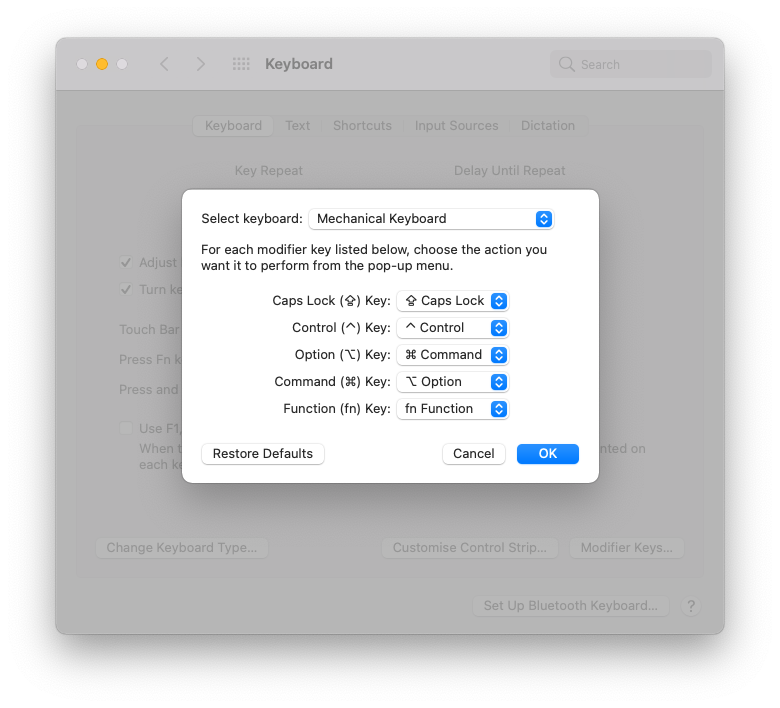The image size is (780, 708).
Task: Click stepper arrows of Caps Lock popup
Action: point(499,301)
